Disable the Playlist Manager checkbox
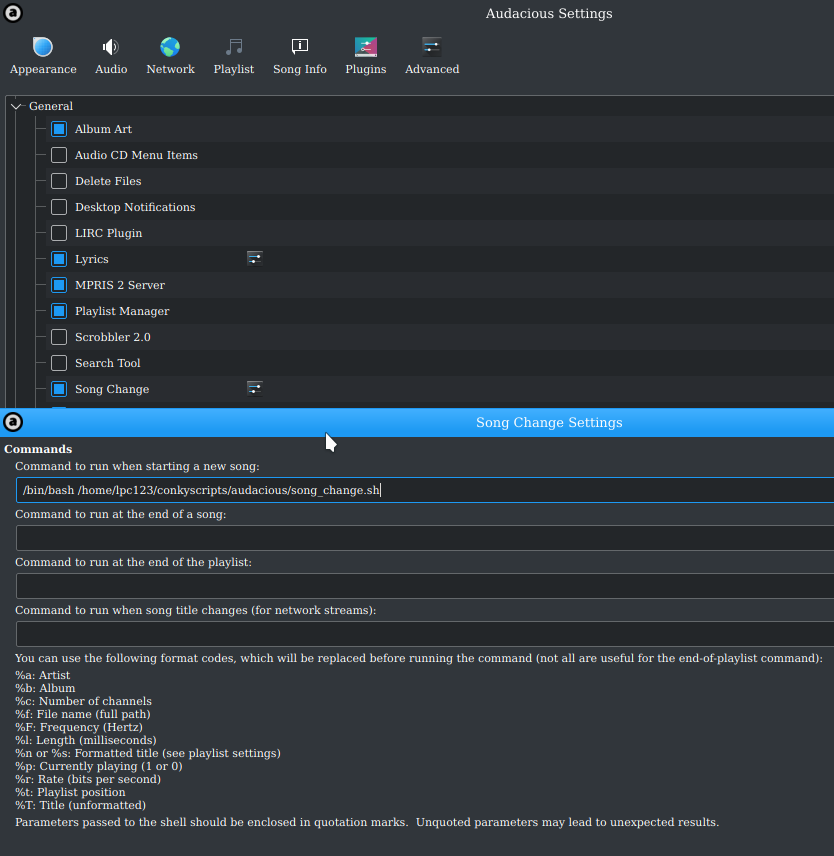The image size is (834, 856). coord(59,311)
